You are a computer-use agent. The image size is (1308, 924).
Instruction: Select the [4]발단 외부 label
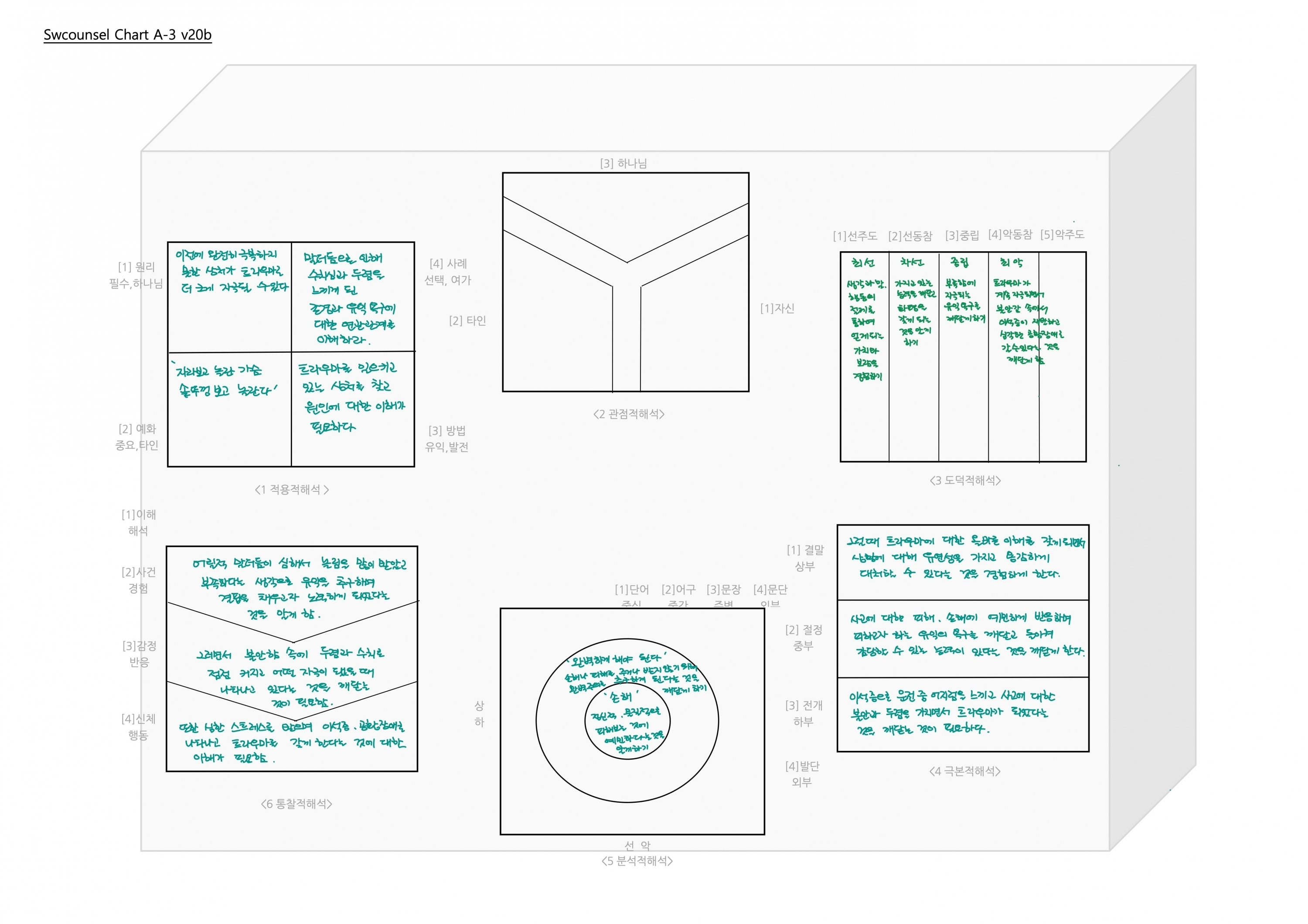[802, 774]
